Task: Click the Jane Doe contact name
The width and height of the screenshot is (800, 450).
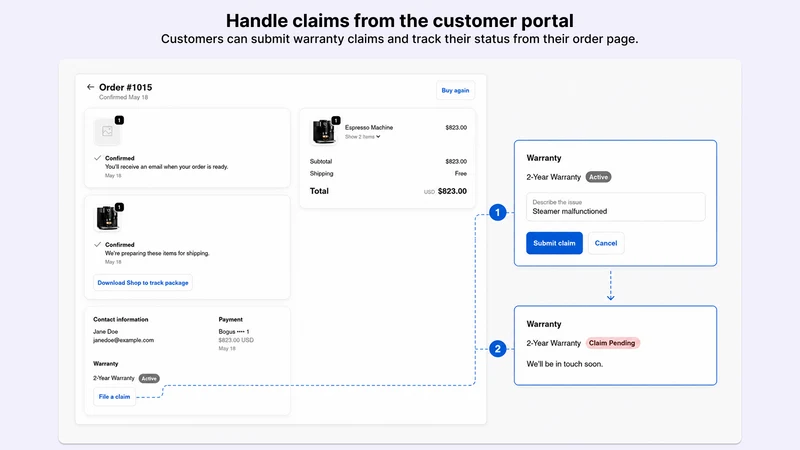Action: click(105, 332)
